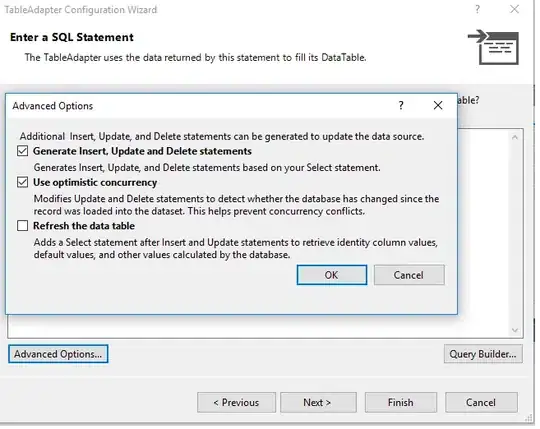Launch the Query Builder
Screen dimensions: 540x429
tap(483, 354)
